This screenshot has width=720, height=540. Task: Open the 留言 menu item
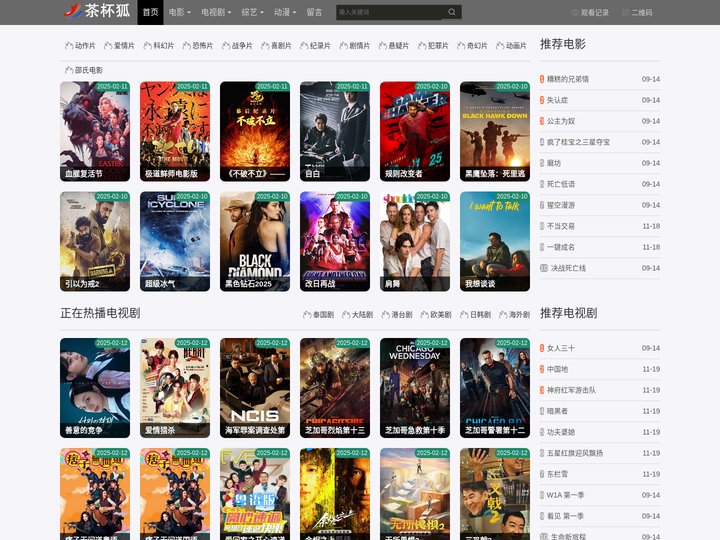(314, 12)
